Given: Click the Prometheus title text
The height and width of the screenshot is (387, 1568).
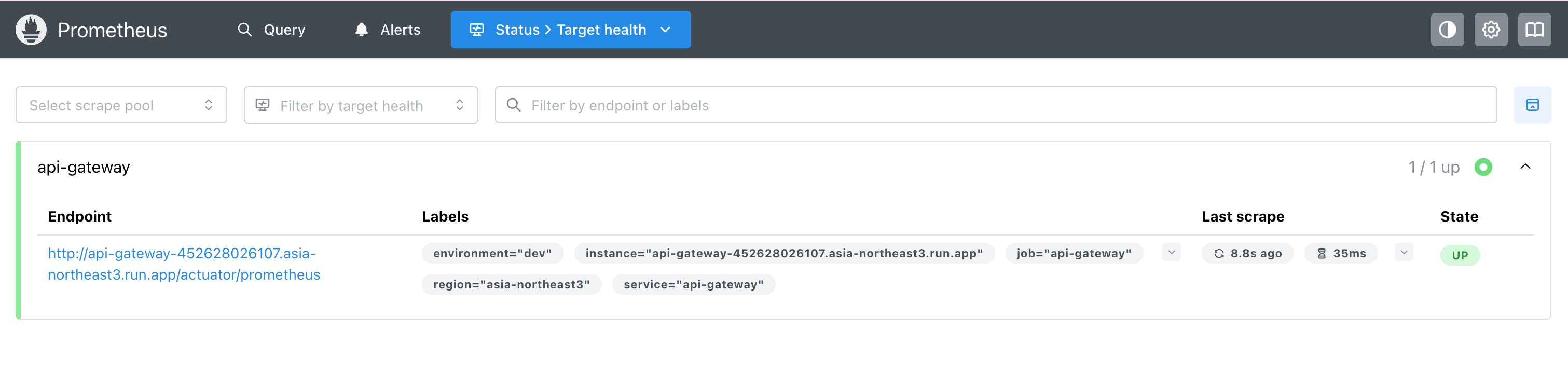Looking at the screenshot, I should [112, 30].
